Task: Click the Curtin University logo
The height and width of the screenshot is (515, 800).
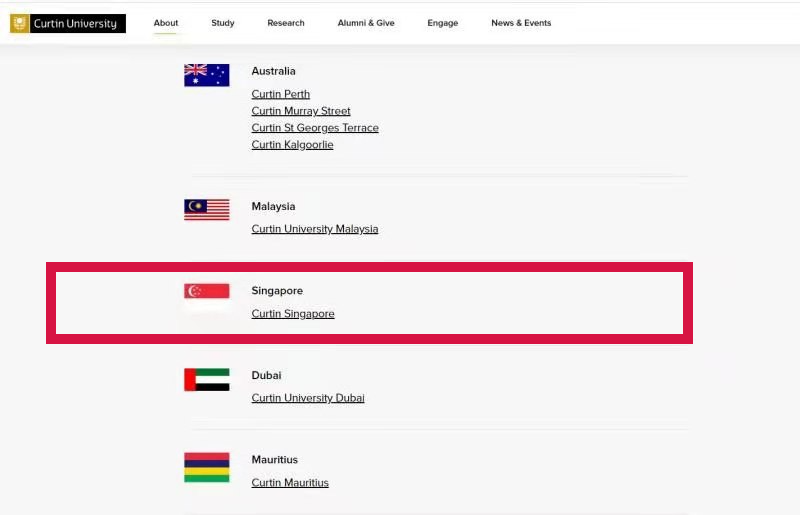Action: (68, 23)
